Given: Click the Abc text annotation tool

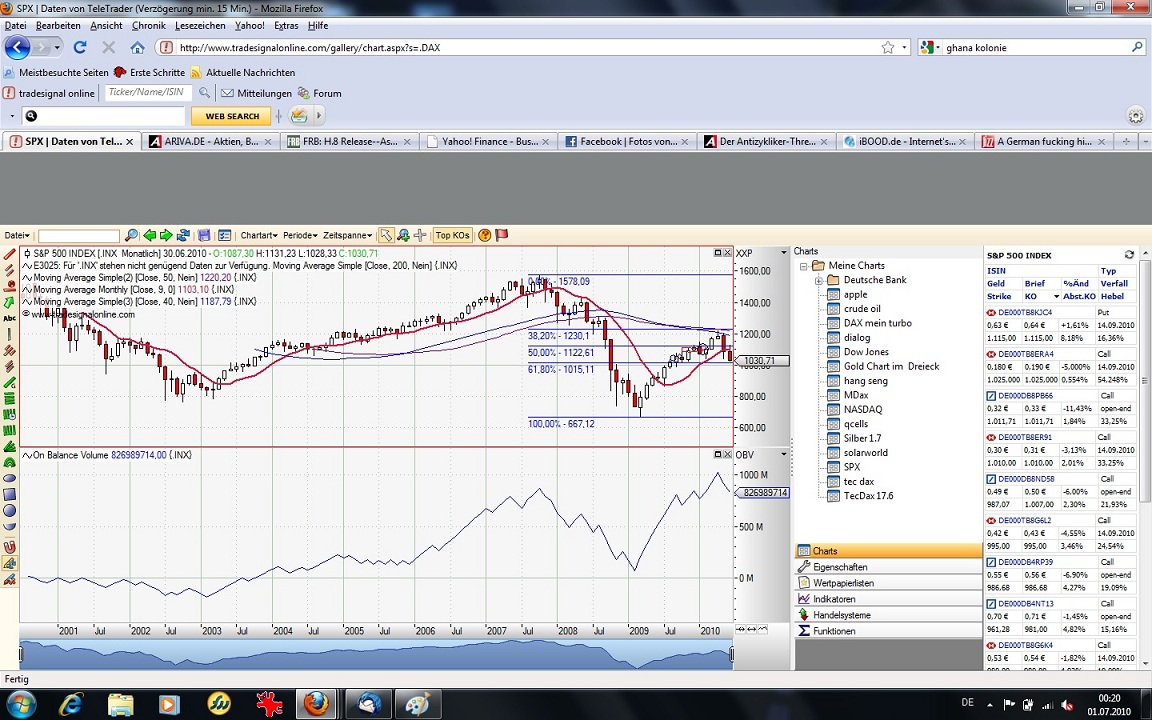Looking at the screenshot, I should pyautogui.click(x=10, y=318).
